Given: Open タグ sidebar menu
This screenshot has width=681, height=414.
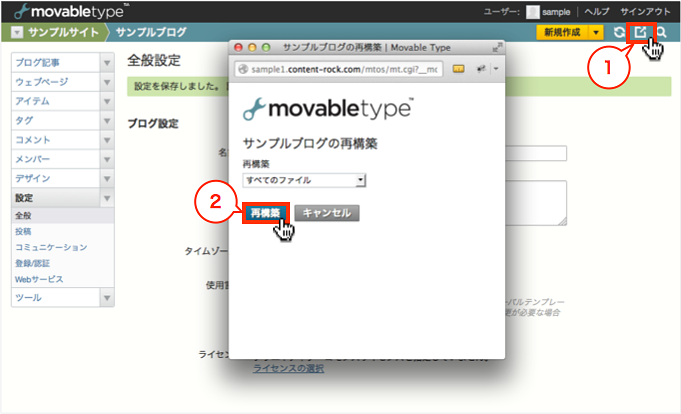Looking at the screenshot, I should tap(56, 120).
